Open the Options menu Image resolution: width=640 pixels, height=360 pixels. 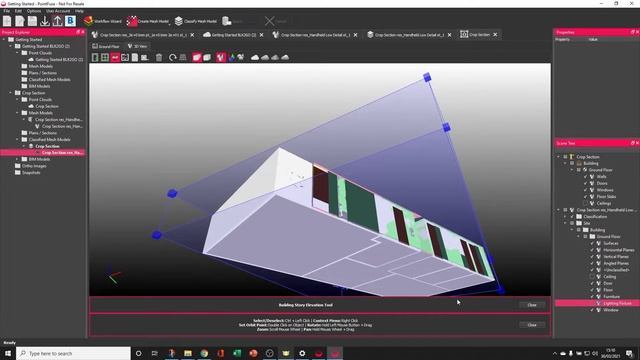(34, 11)
